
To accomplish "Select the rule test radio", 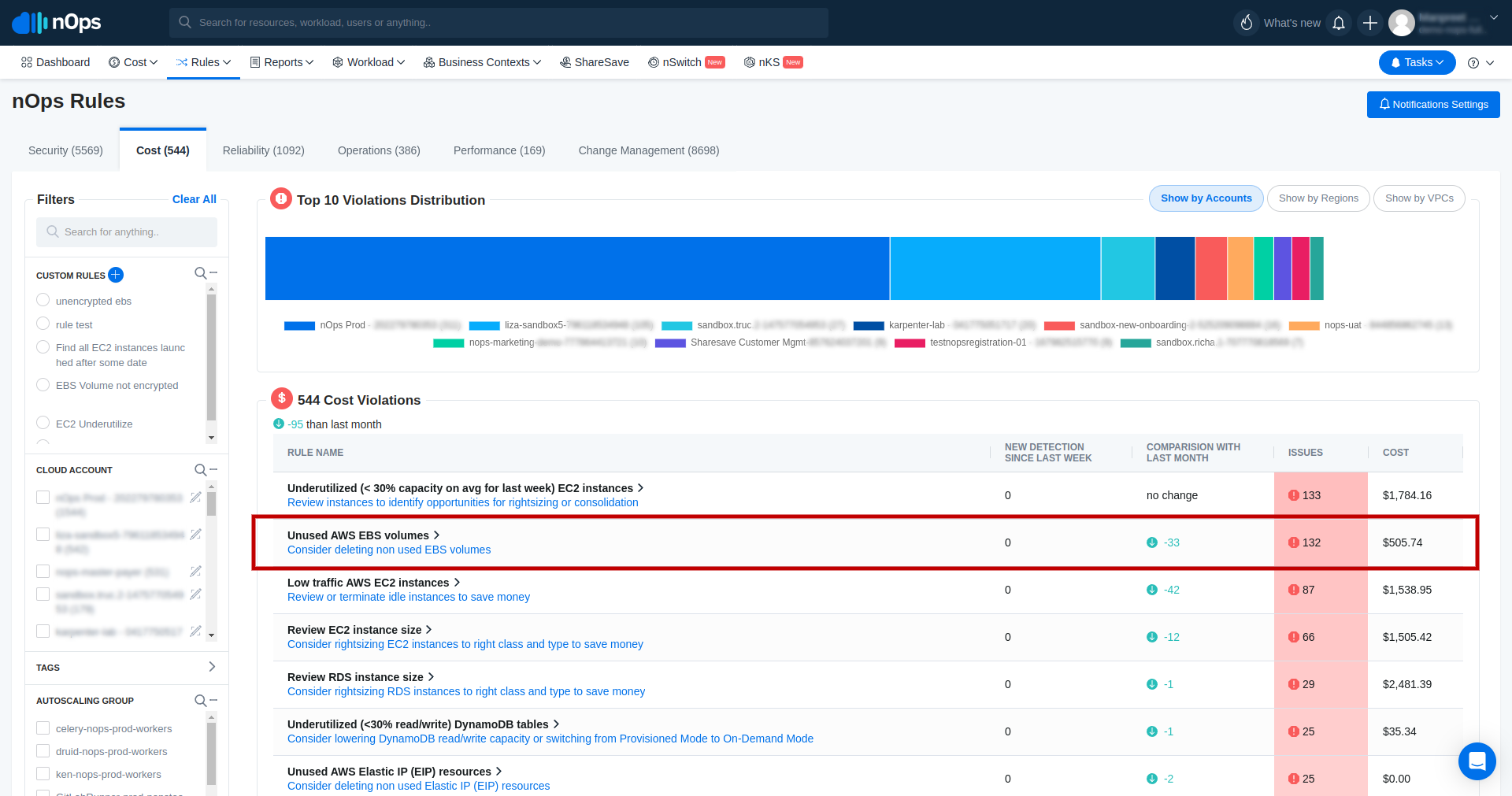I will pos(43,324).
